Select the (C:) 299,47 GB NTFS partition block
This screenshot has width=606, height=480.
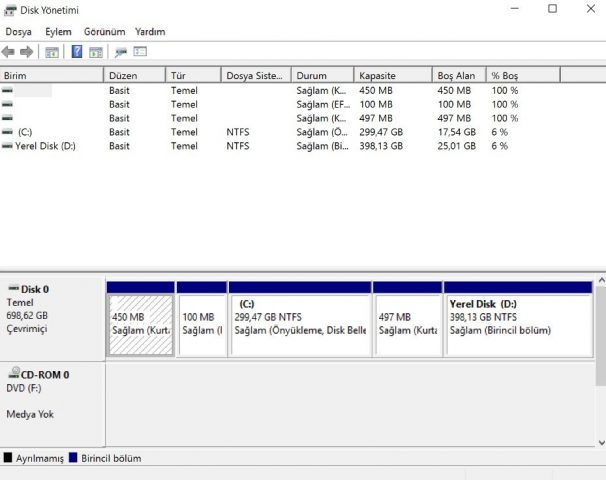[300, 320]
